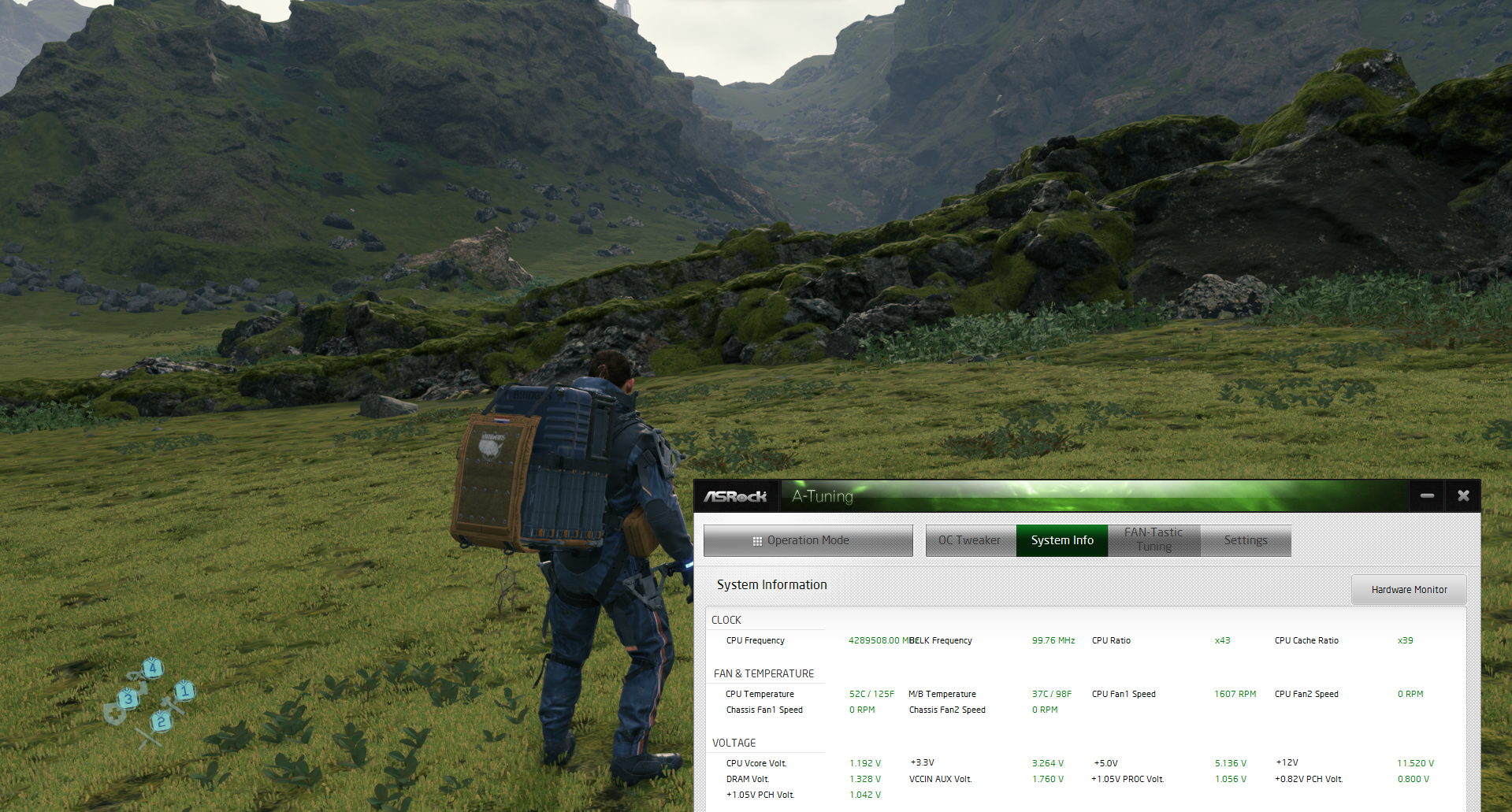Click the M/B Temperature label

942,694
